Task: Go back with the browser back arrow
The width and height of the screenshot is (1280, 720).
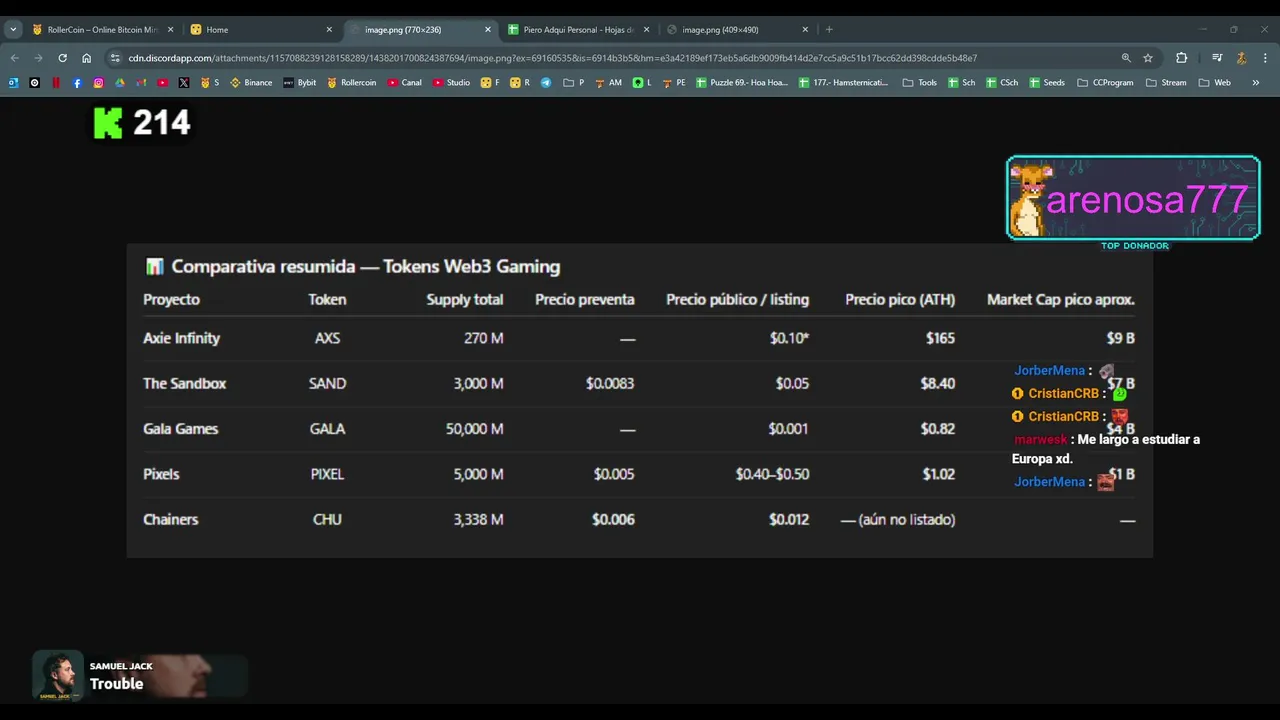Action: [x=14, y=58]
